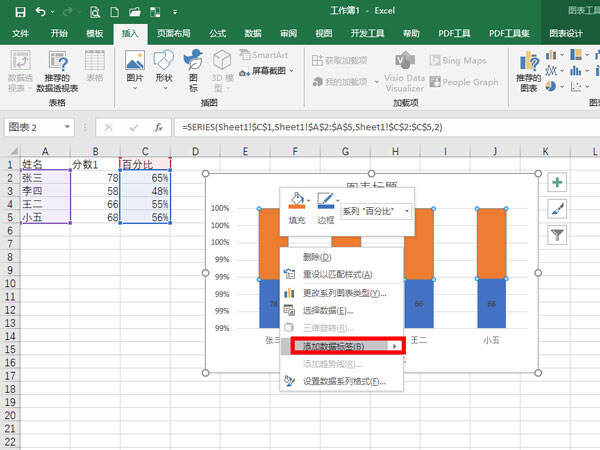This screenshot has width=600, height=450.
Task: Click the 图标 icons button
Action: (193, 71)
